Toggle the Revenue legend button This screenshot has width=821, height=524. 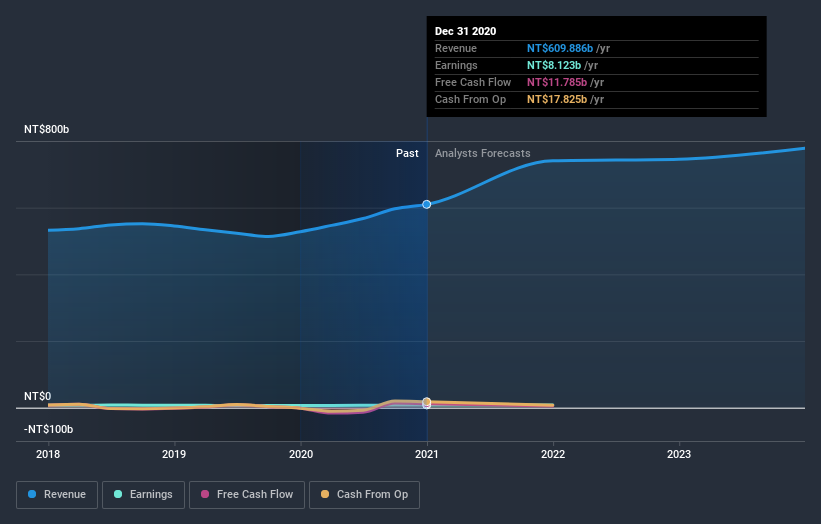tap(57, 495)
